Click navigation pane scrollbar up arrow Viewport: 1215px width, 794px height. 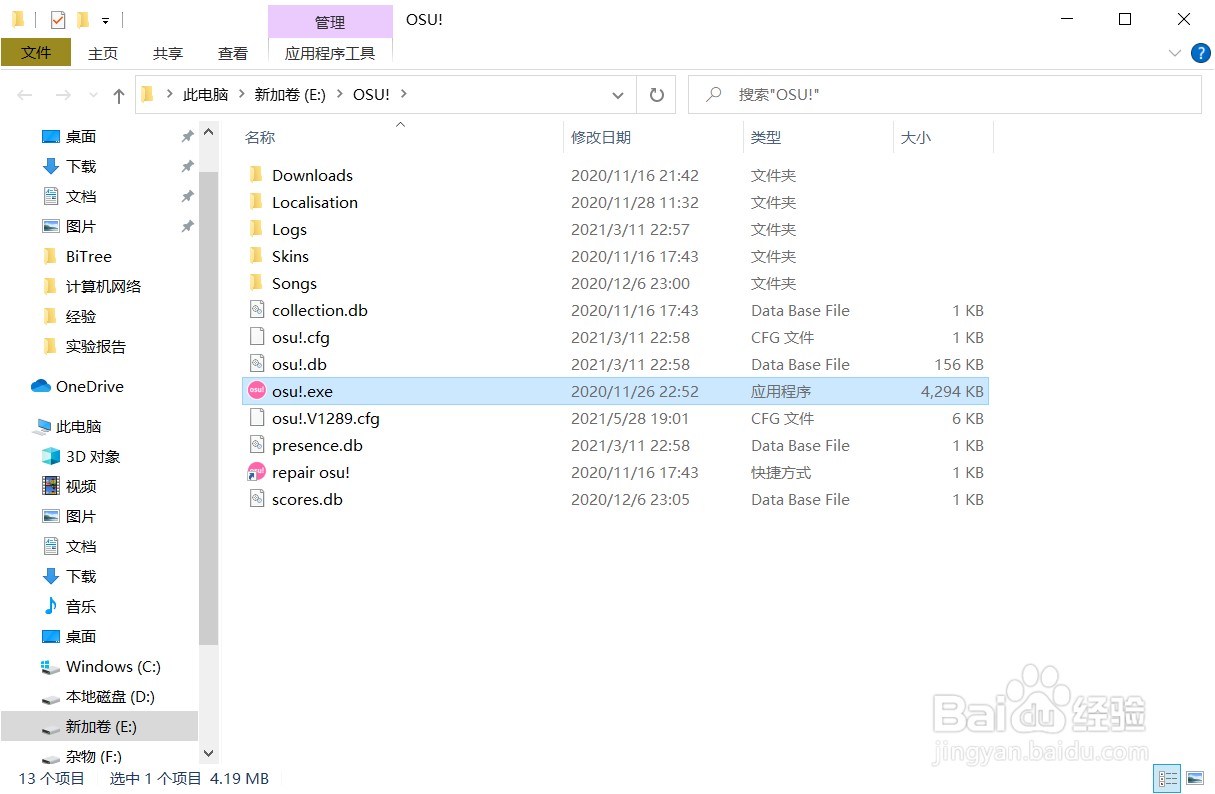(x=208, y=132)
